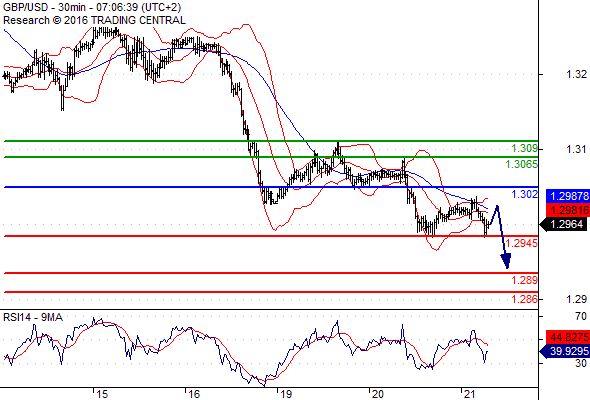Click the 1.29 price axis label
590x400 pixels.
coord(576,299)
